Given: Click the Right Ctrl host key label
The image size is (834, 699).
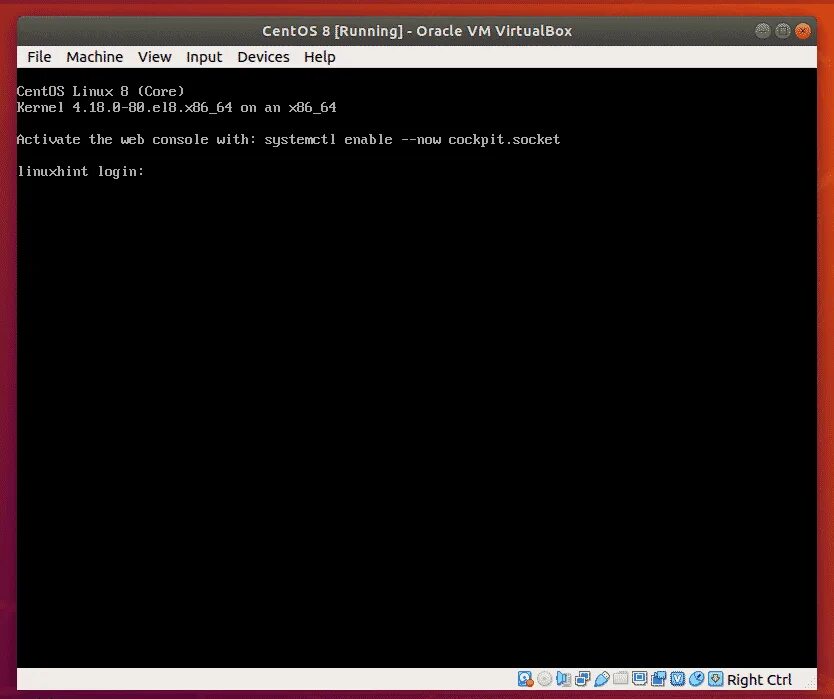Looking at the screenshot, I should (759, 680).
